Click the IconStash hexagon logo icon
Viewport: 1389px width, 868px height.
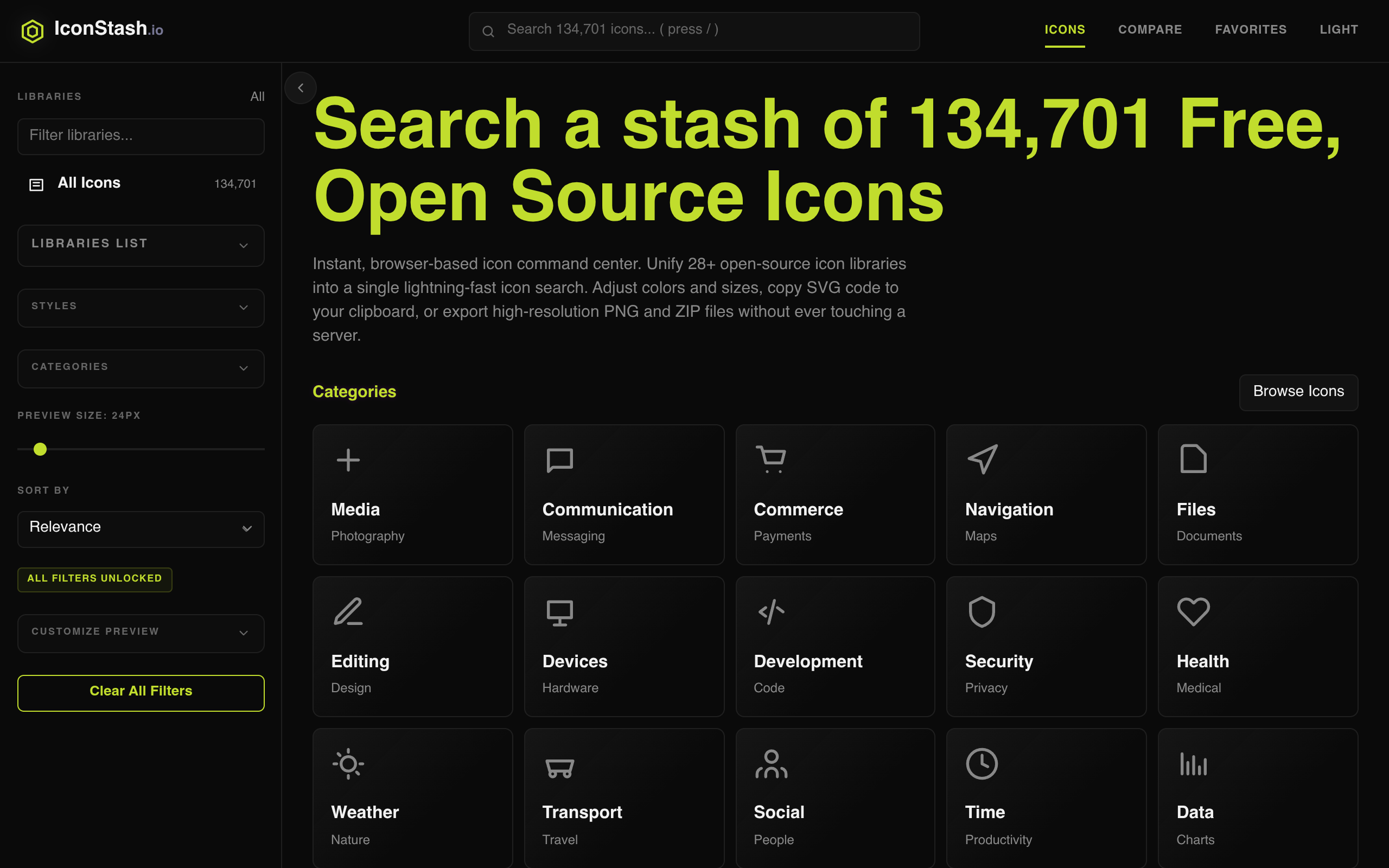coord(32,31)
